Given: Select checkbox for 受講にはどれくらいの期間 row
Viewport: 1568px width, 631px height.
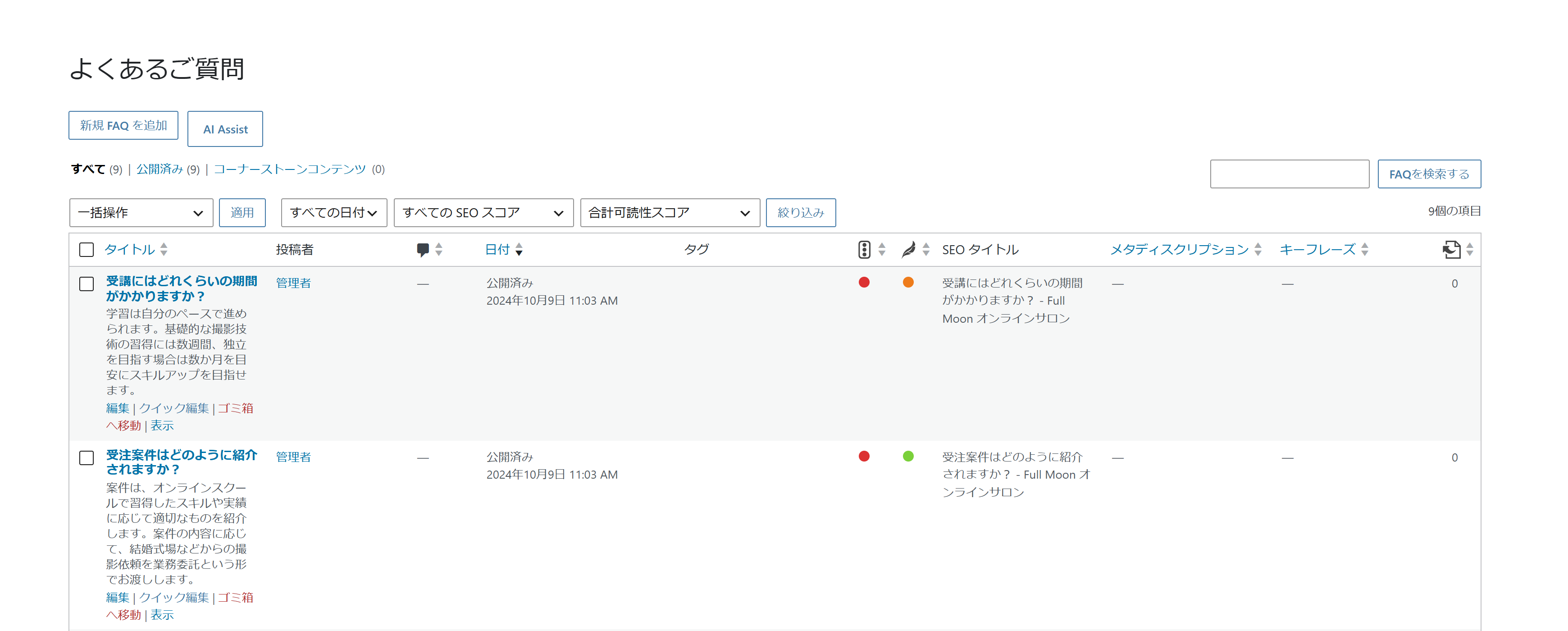Looking at the screenshot, I should click(87, 284).
